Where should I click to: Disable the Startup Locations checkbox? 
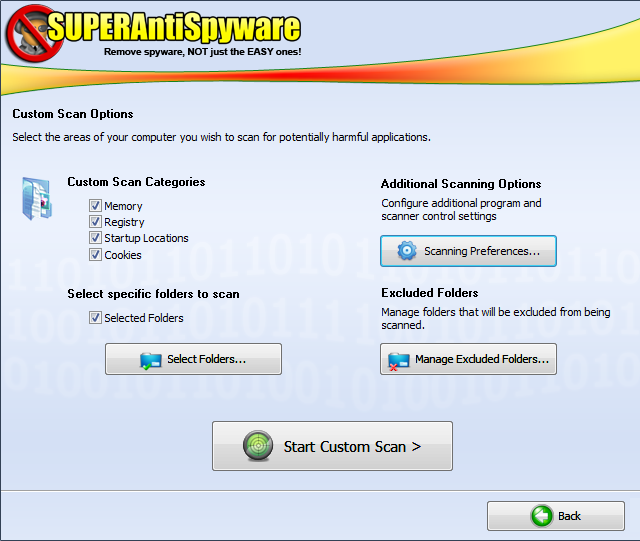click(x=95, y=238)
